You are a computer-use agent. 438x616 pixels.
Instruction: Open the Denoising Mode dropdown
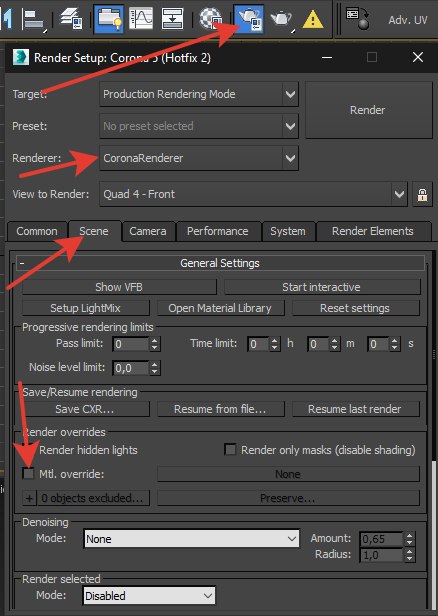click(x=191, y=539)
